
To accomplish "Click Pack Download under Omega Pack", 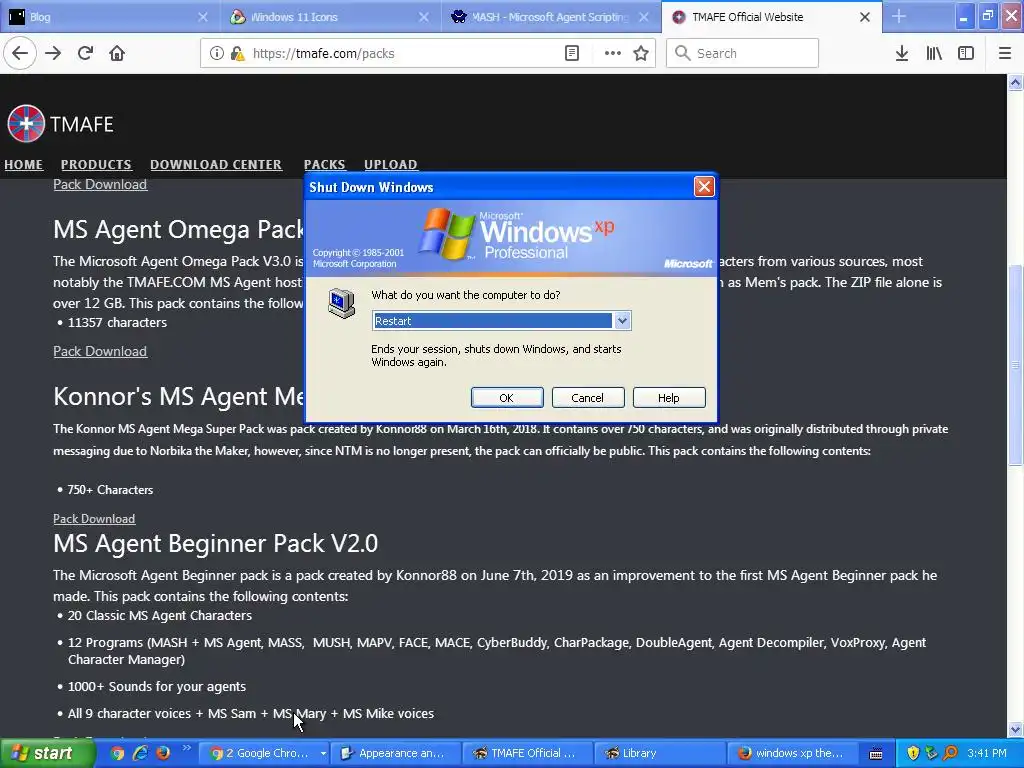I will pos(100,351).
